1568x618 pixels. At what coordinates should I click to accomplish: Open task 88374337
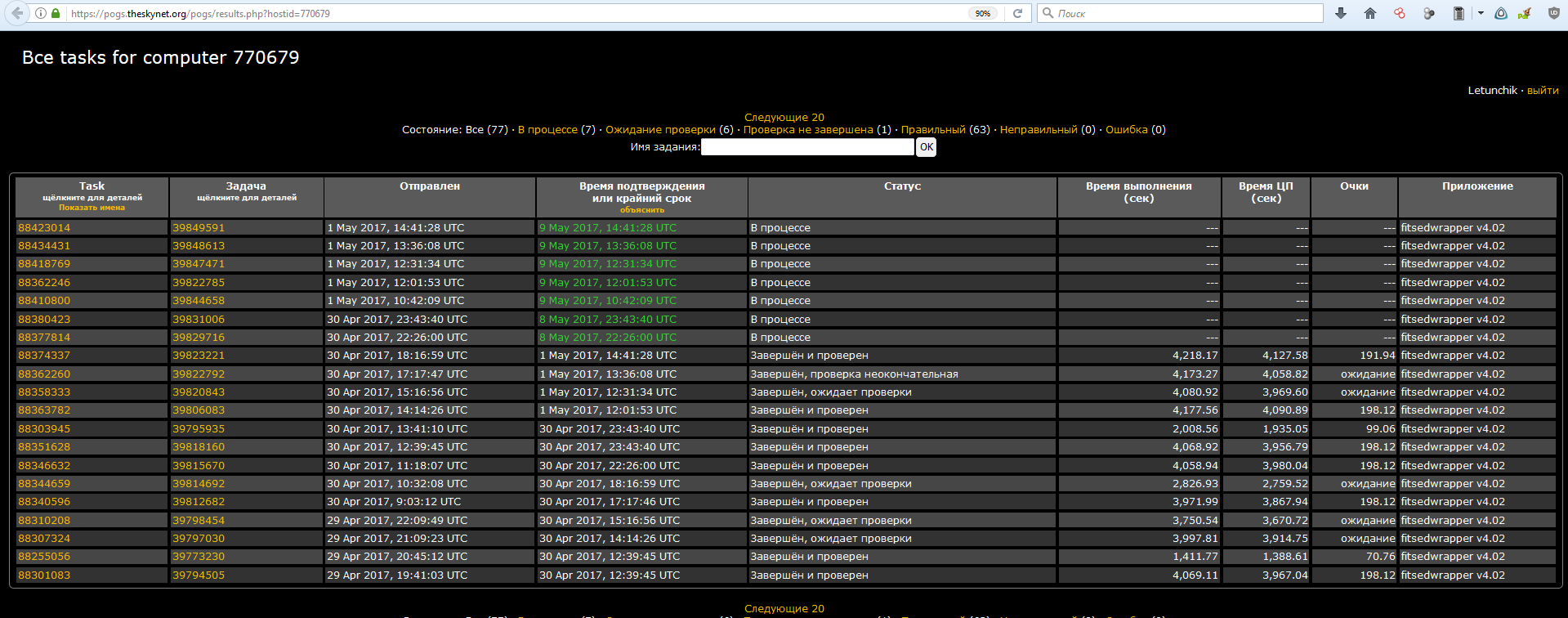44,355
